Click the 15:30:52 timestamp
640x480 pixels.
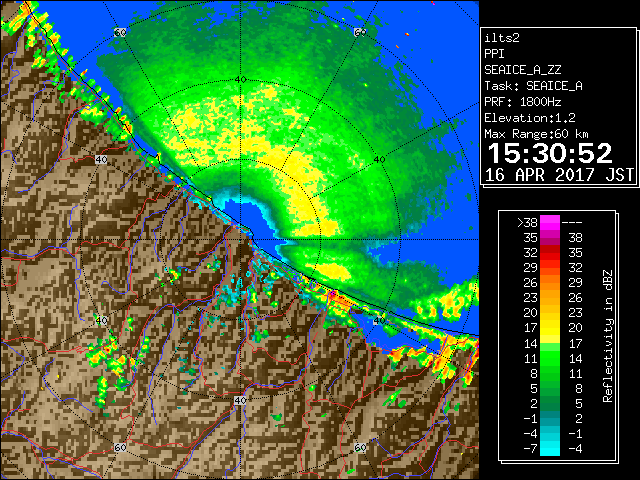pos(550,153)
